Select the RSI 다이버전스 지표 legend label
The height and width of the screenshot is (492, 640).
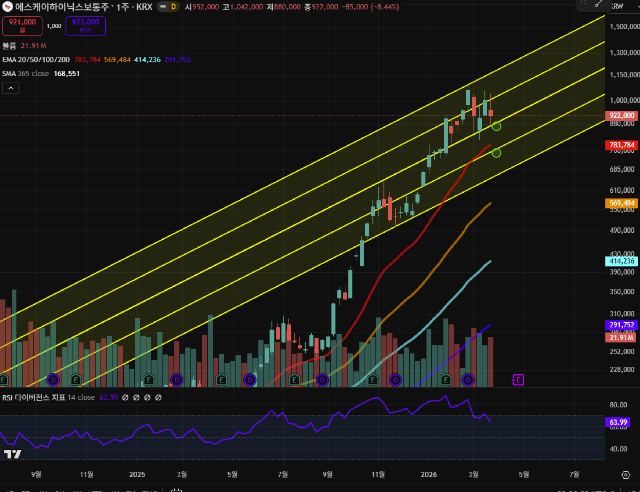33,397
